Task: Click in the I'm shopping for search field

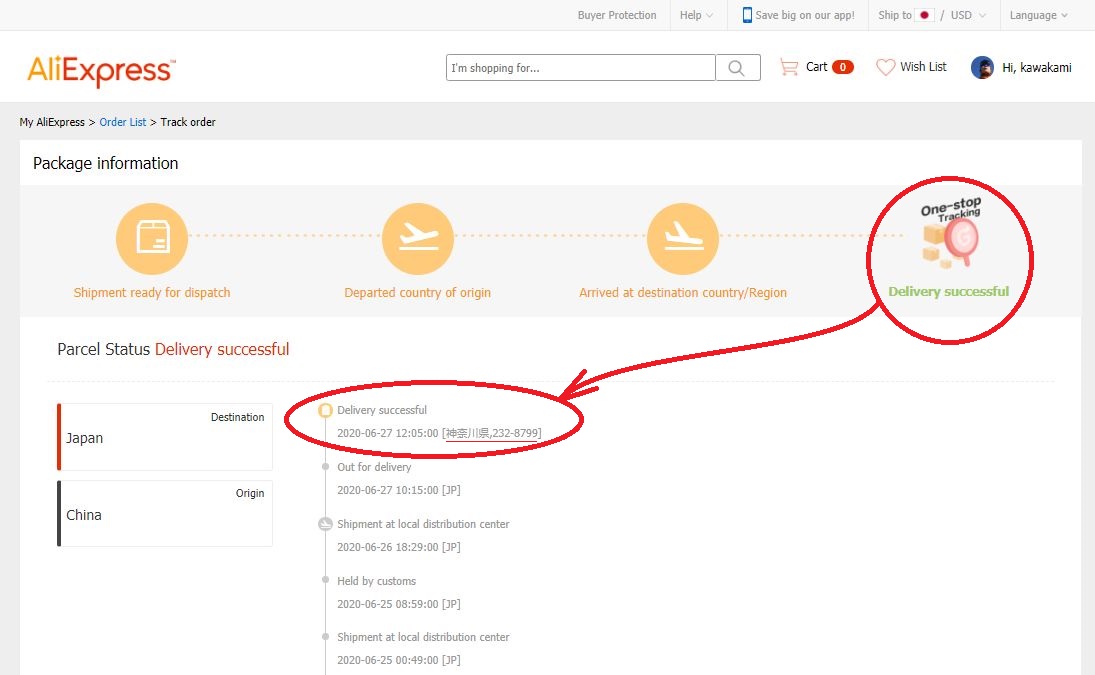Action: 580,68
